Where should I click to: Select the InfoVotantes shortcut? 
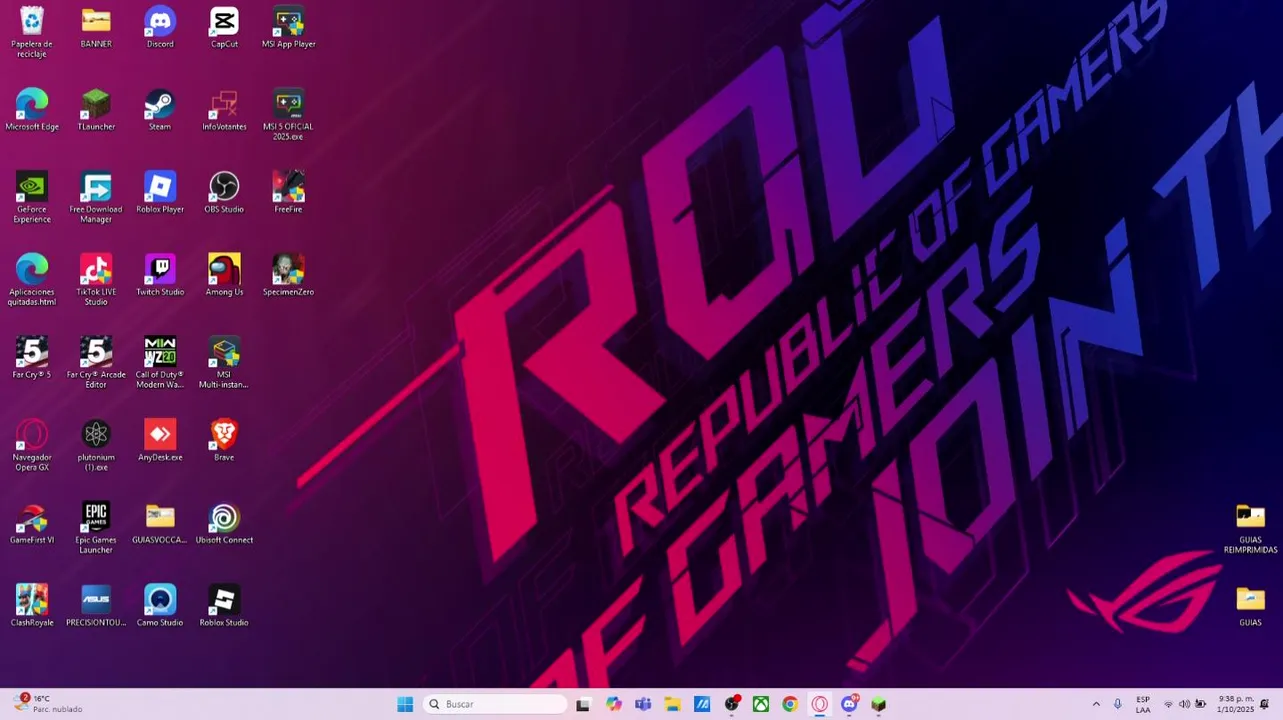[224, 110]
